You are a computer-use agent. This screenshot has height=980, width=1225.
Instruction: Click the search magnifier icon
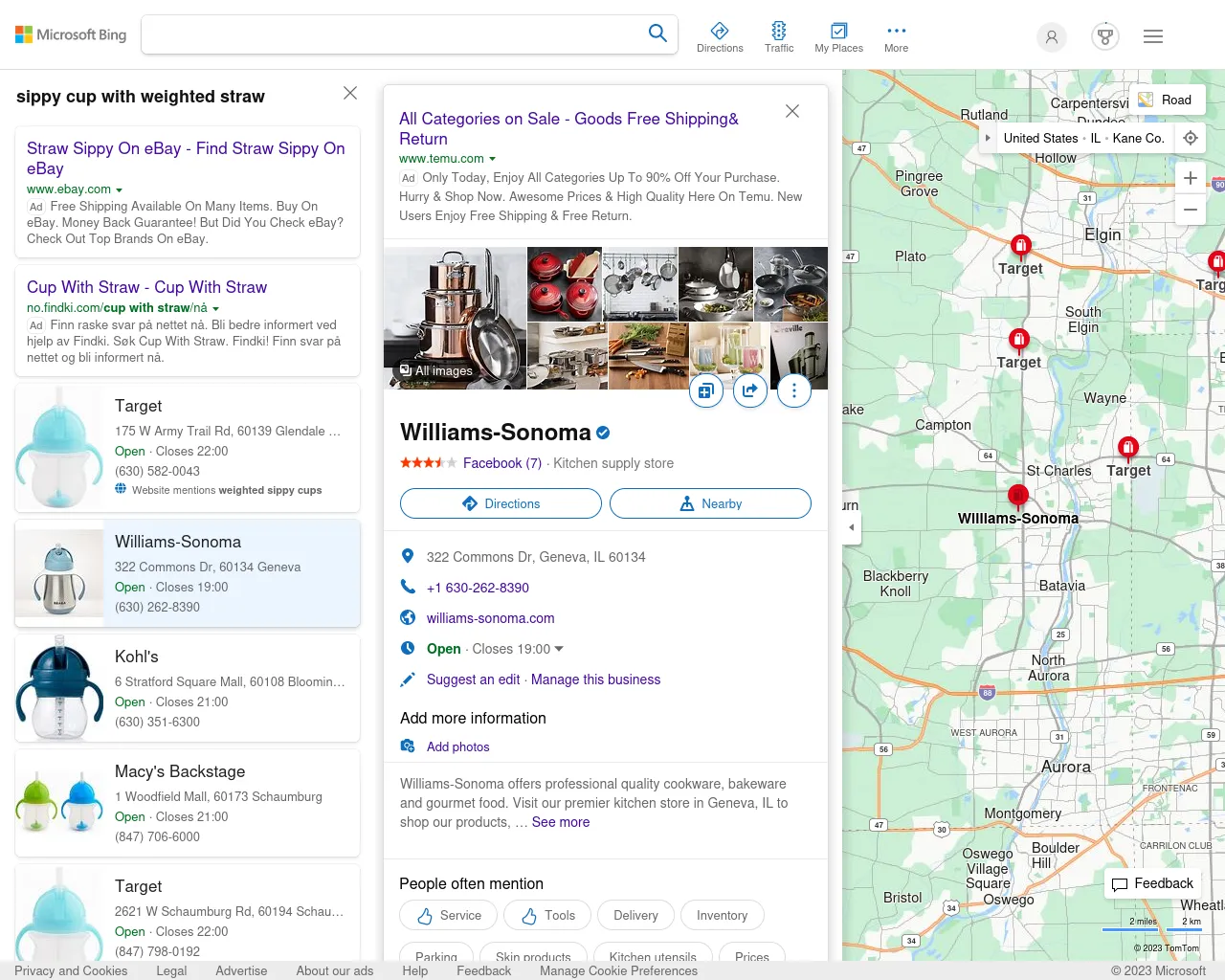pos(657,33)
